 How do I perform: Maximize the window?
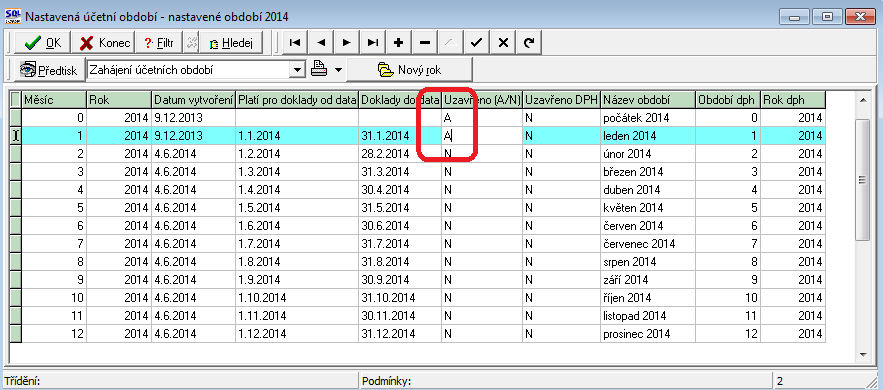[x=827, y=16]
